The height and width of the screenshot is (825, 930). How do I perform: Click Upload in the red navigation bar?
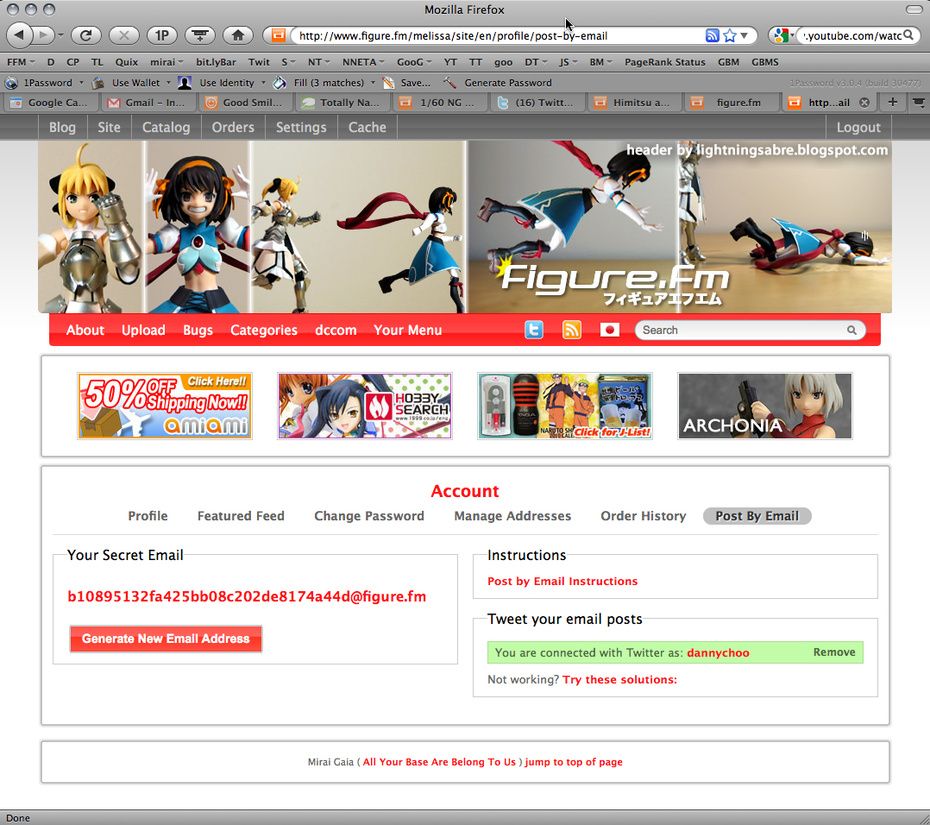[144, 330]
